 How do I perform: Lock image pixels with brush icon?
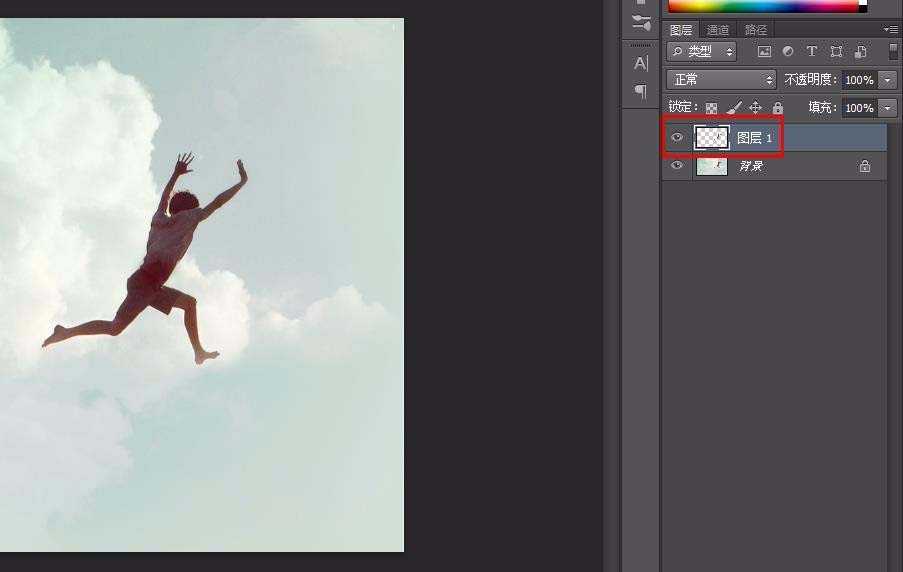pos(734,108)
